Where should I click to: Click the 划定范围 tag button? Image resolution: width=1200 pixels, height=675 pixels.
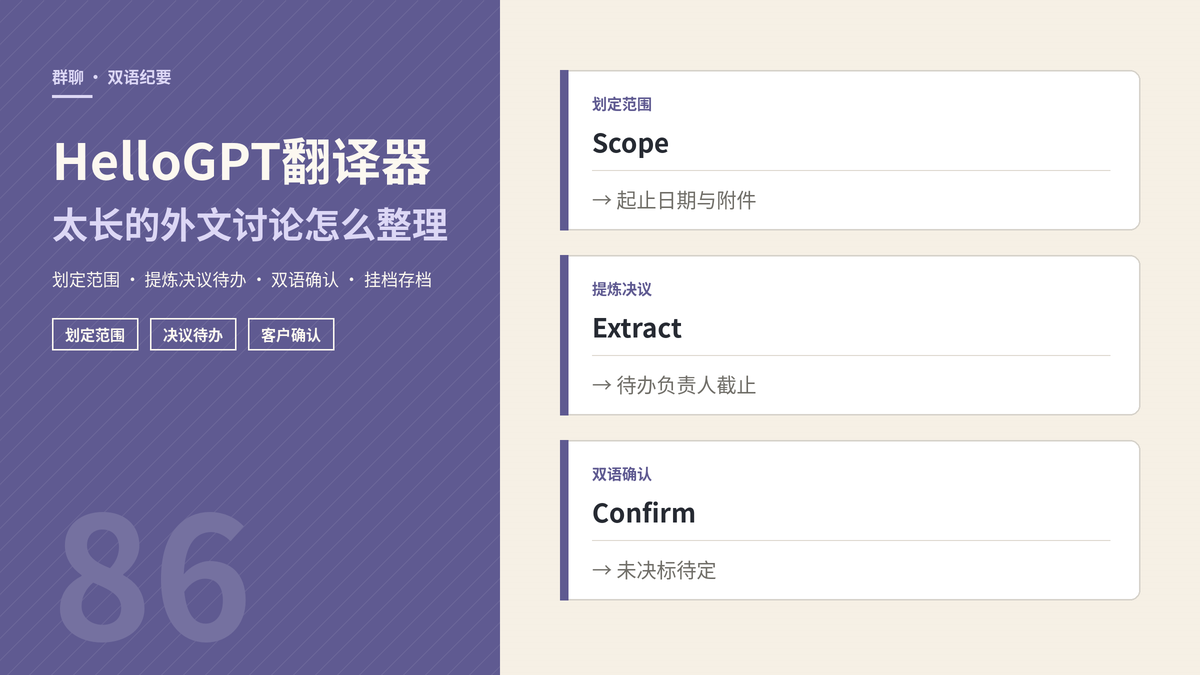tap(95, 335)
